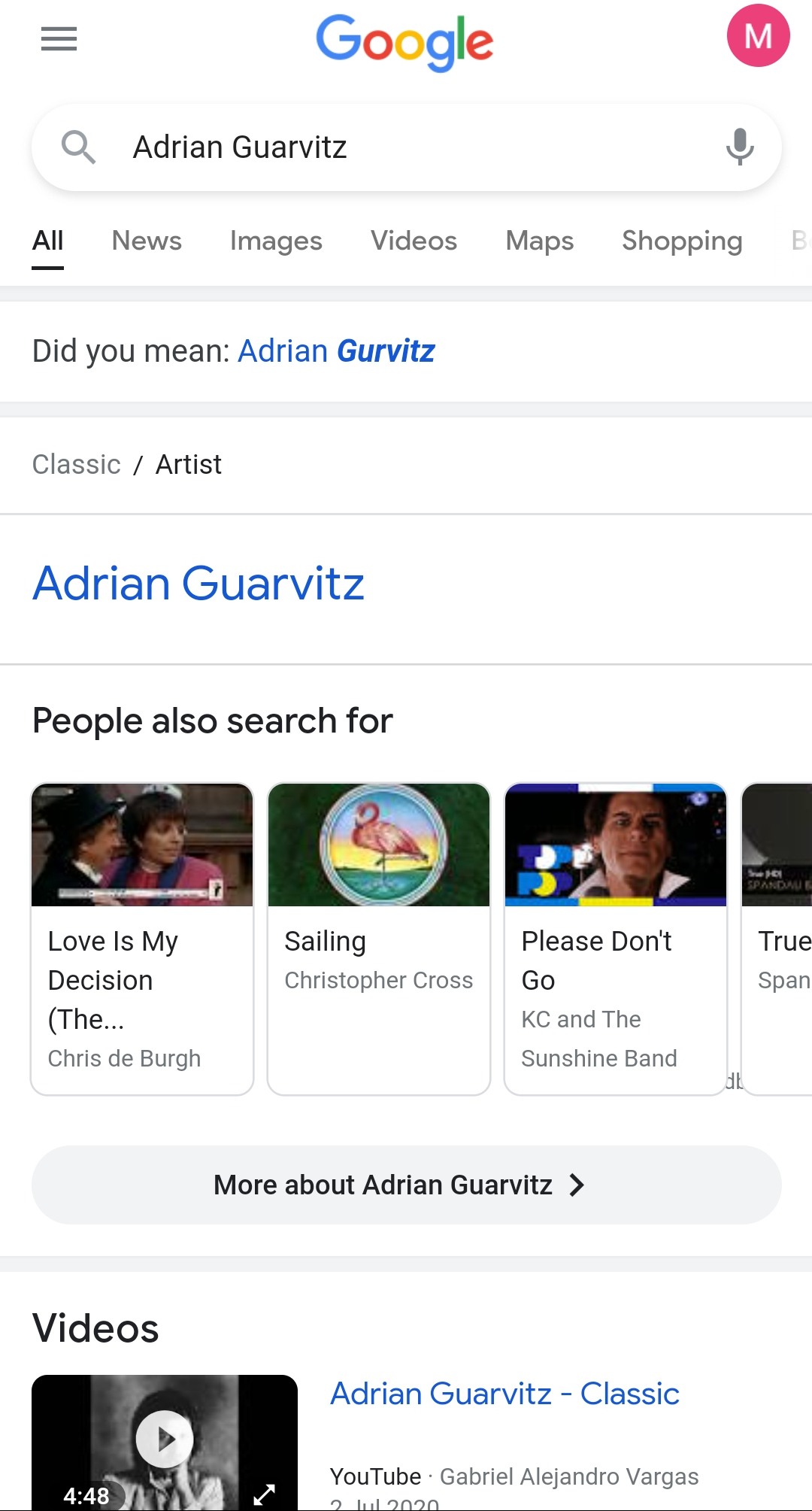The image size is (812, 1511).
Task: Tap the search magnifier icon
Action: point(78,147)
